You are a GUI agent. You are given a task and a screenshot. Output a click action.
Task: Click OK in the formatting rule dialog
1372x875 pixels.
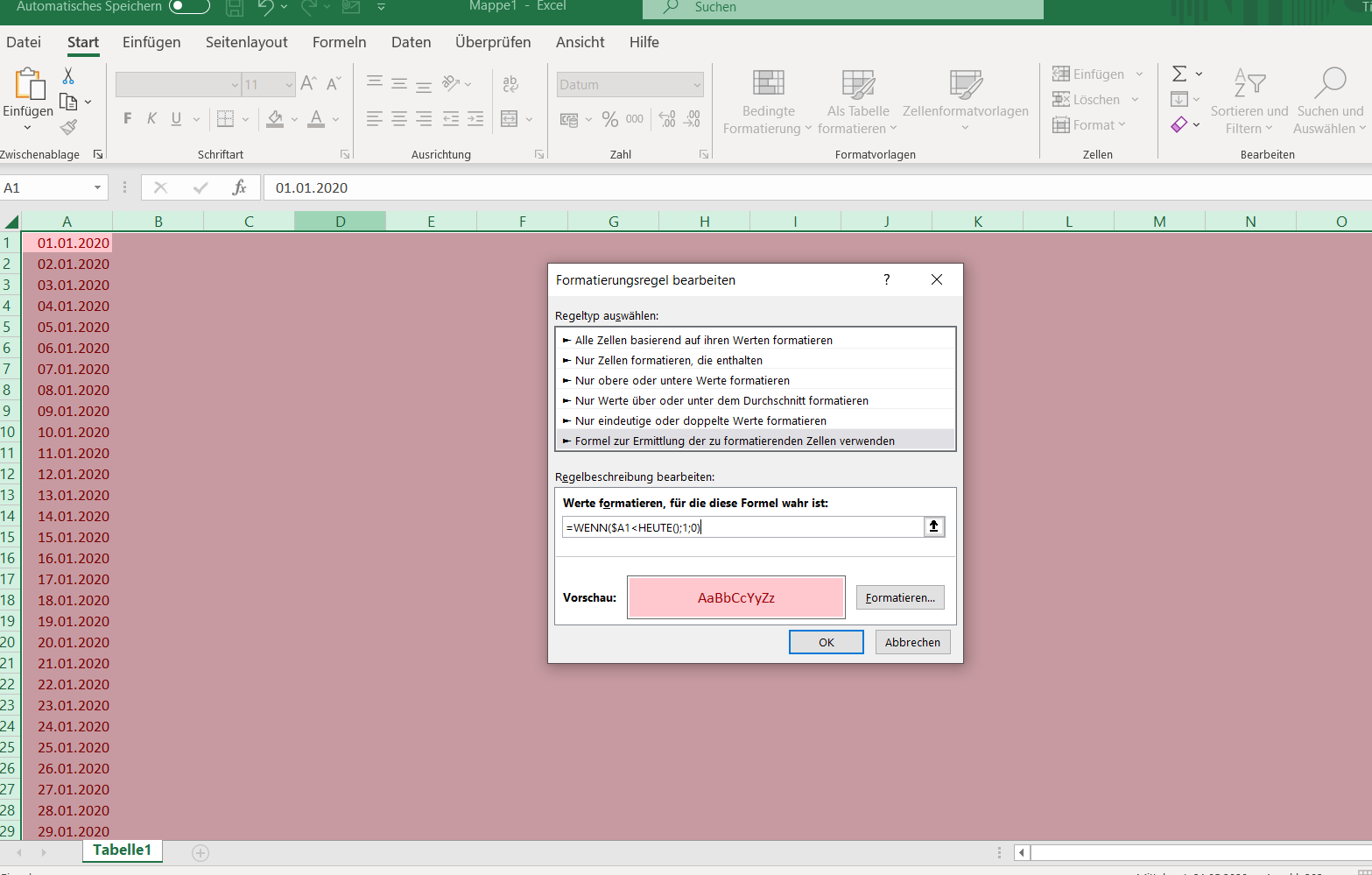(827, 642)
